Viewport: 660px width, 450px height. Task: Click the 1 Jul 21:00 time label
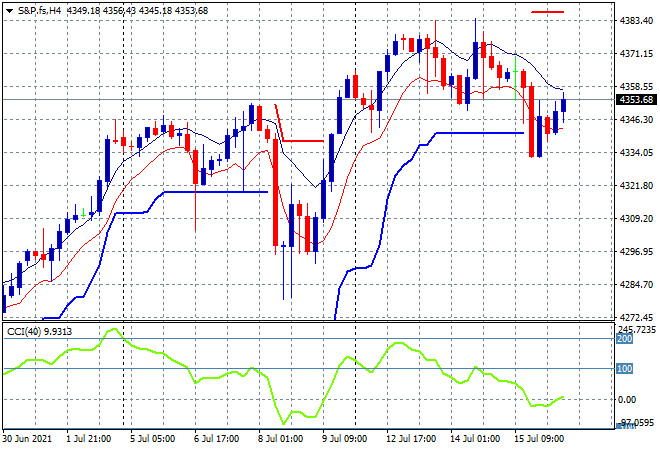[88, 439]
